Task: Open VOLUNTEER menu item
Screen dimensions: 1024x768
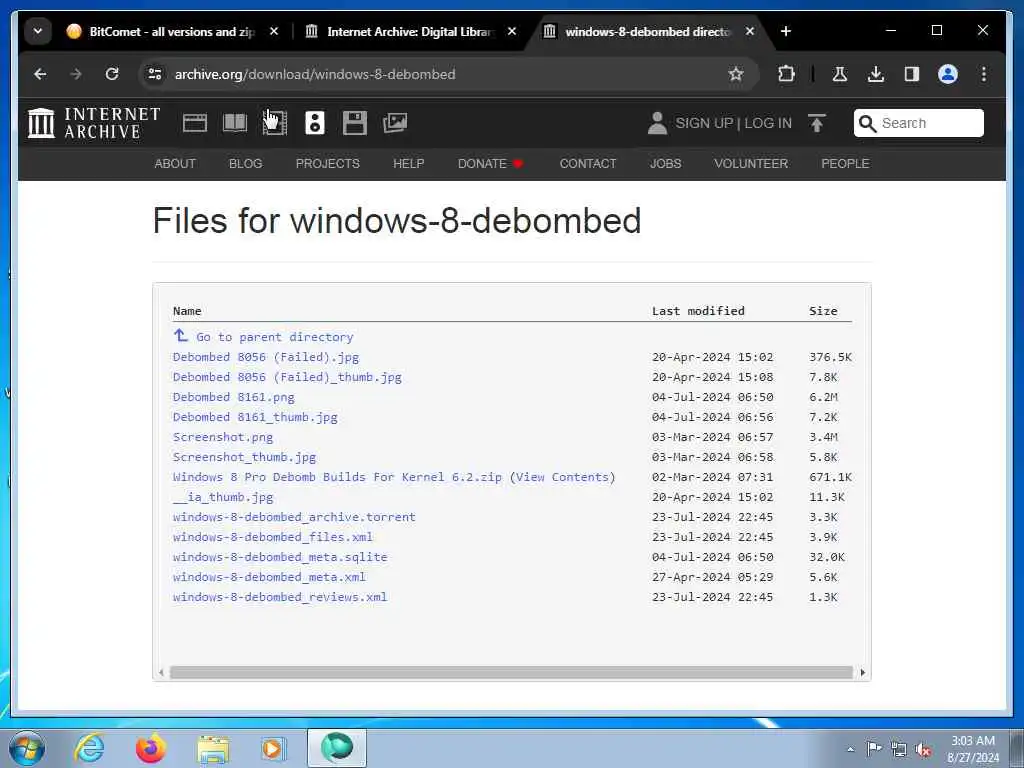Action: tap(751, 164)
